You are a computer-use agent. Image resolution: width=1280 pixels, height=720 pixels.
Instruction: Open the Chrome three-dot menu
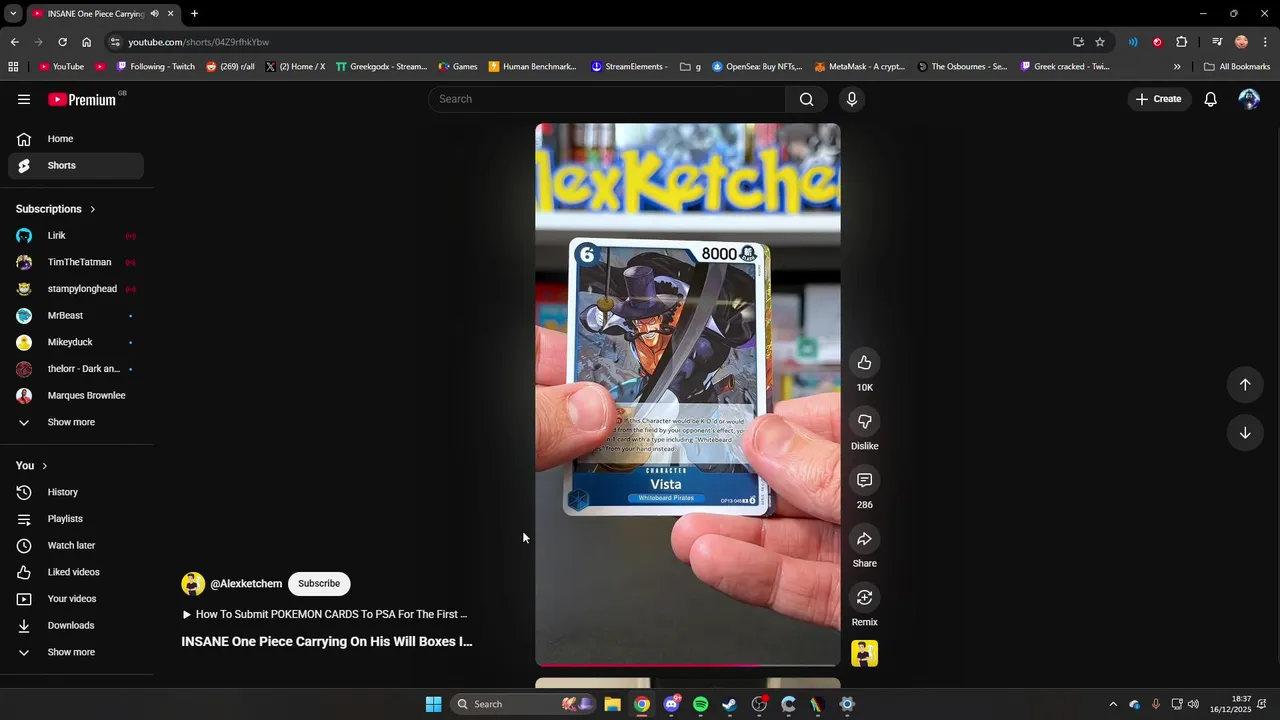[x=1266, y=42]
